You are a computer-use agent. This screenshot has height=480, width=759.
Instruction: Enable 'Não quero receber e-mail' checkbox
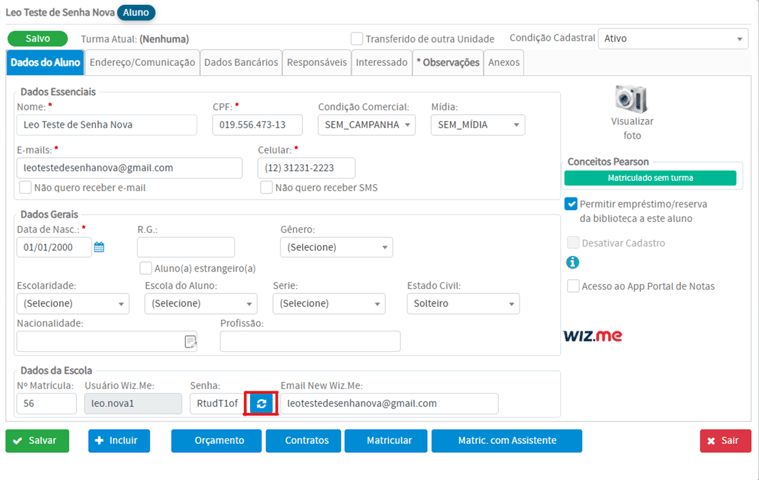(25, 187)
